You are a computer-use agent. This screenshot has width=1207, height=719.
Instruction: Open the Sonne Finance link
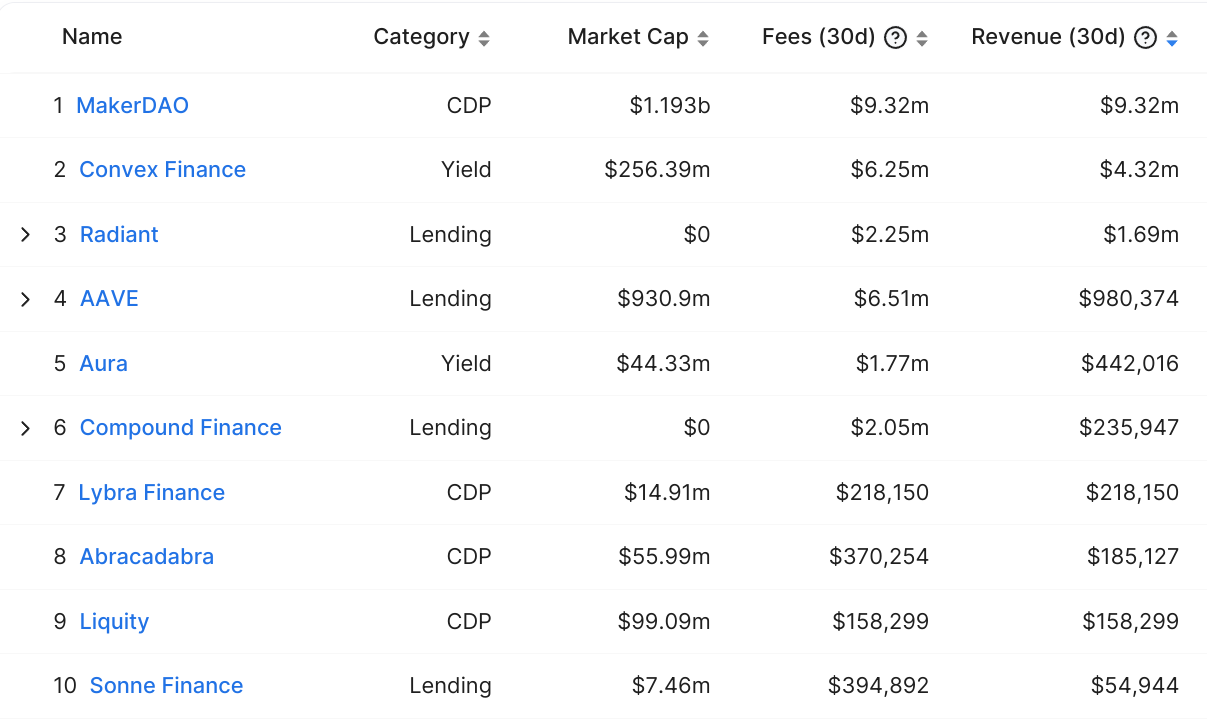(x=167, y=685)
